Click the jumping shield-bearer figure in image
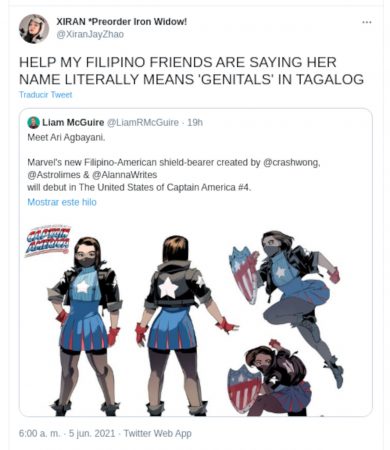 (287, 300)
